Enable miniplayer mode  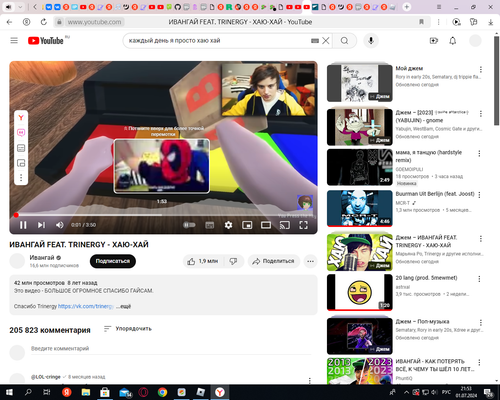247,225
